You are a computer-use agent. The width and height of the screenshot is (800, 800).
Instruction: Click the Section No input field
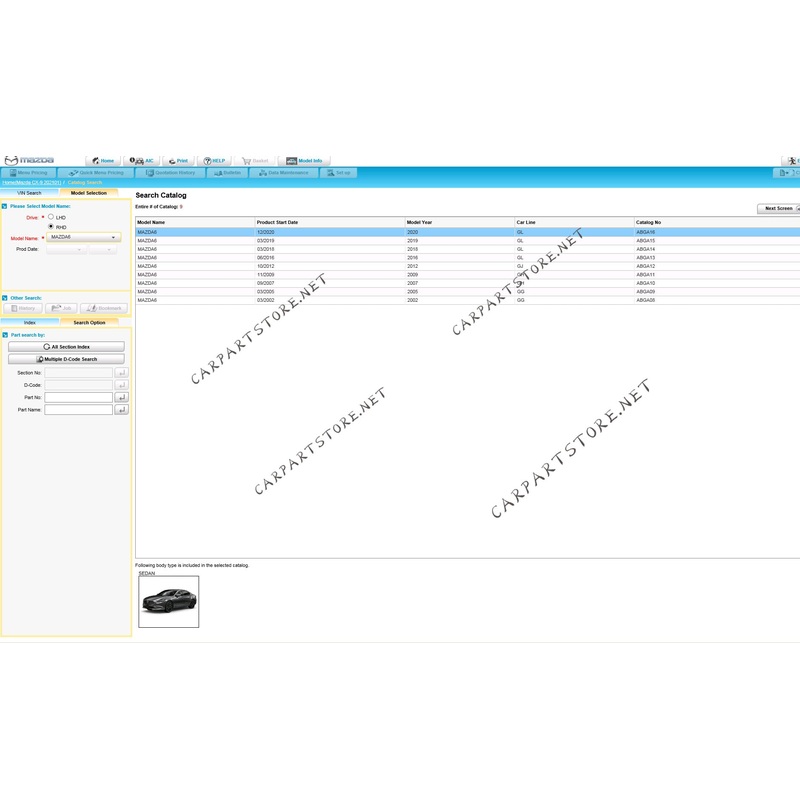coord(79,373)
